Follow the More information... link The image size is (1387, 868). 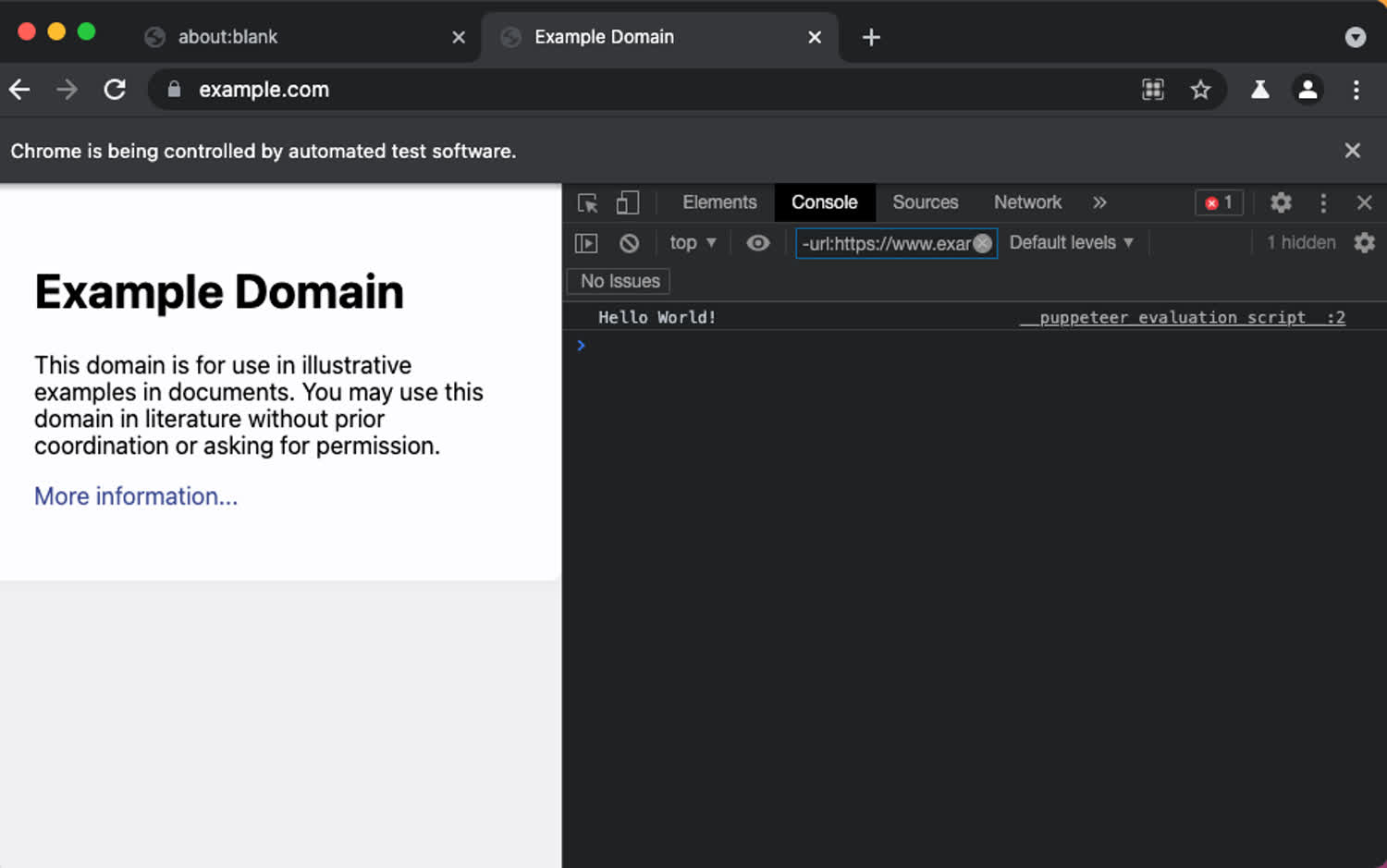tap(136, 496)
